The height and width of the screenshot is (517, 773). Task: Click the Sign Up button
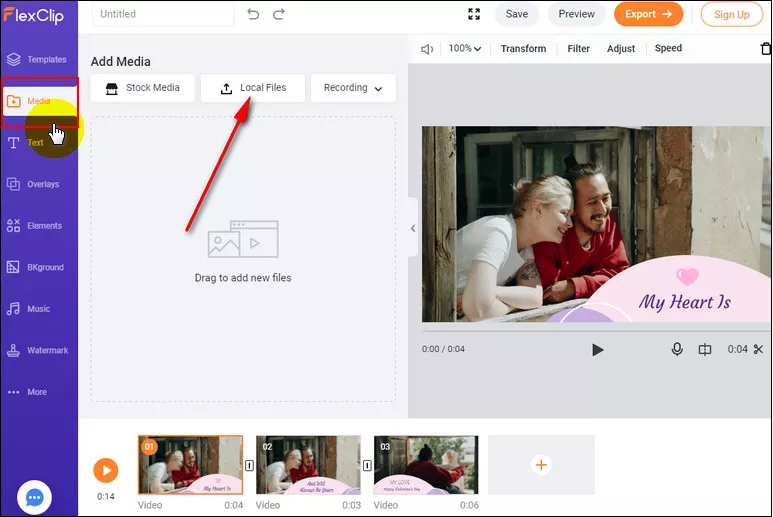tap(732, 15)
